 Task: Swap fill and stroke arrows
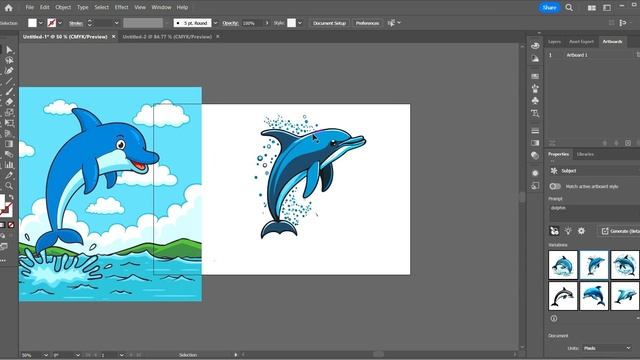(11, 197)
